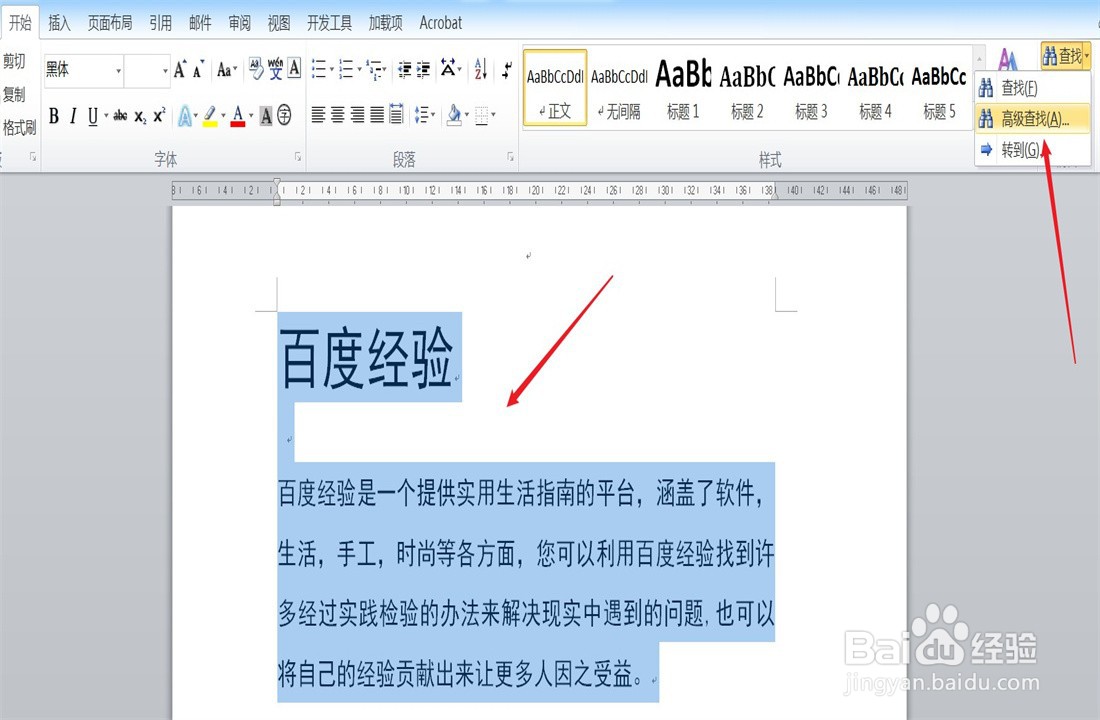Grow font size icon
The image size is (1100, 720).
180,69
